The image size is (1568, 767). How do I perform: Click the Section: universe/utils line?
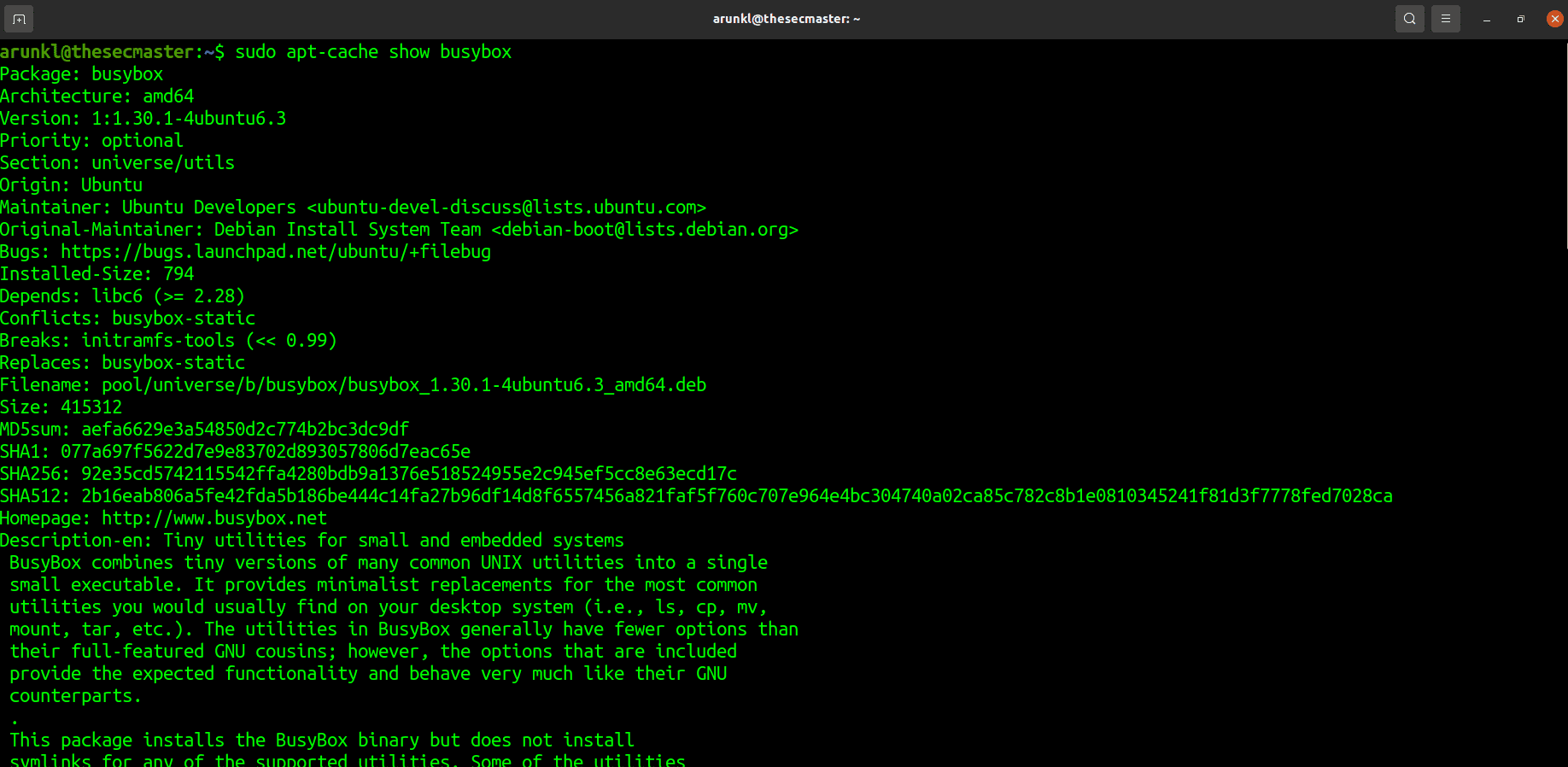[x=118, y=163]
